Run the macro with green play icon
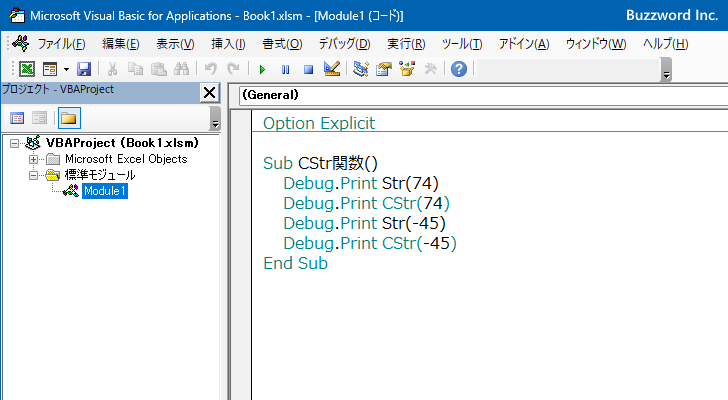The width and height of the screenshot is (728, 400). [x=262, y=70]
